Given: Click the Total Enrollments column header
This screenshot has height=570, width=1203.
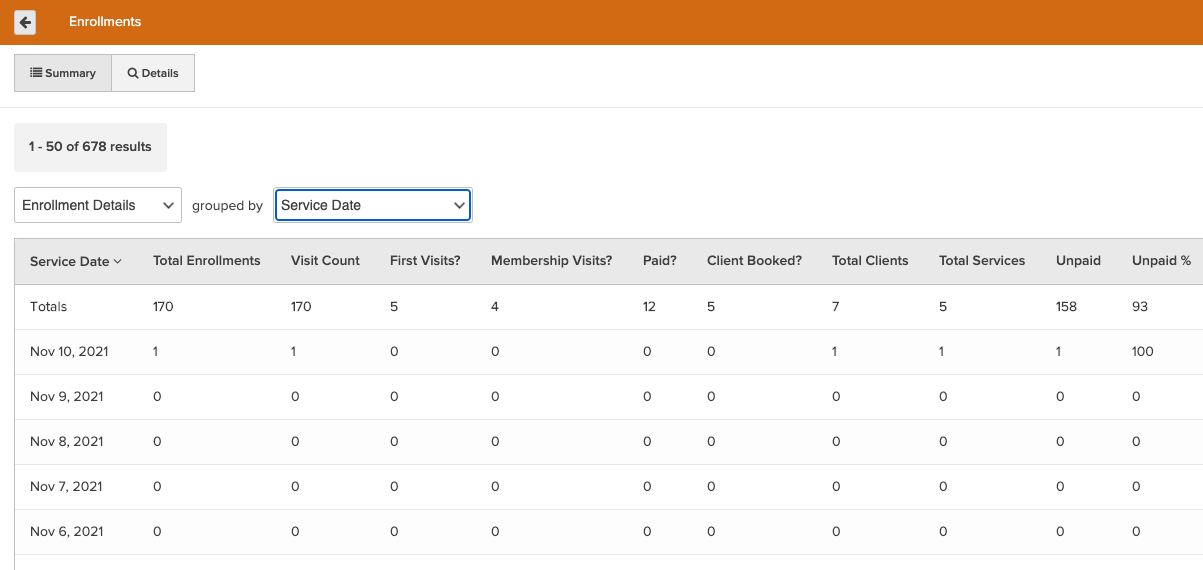Looking at the screenshot, I should [206, 261].
